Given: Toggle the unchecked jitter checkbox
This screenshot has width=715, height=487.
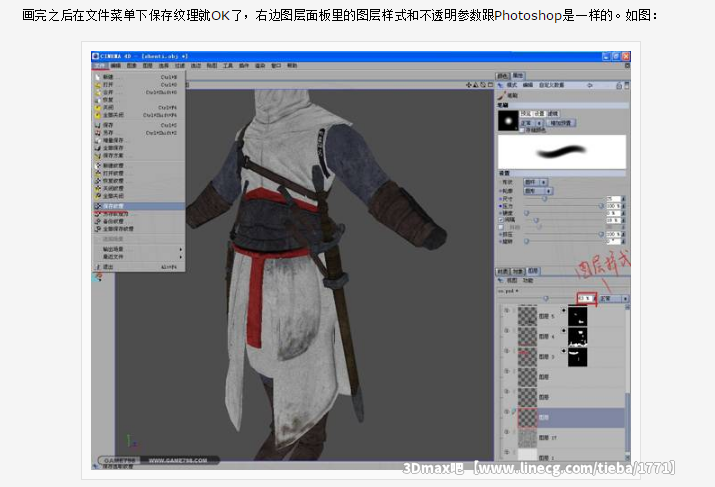Looking at the screenshot, I should (501, 227).
